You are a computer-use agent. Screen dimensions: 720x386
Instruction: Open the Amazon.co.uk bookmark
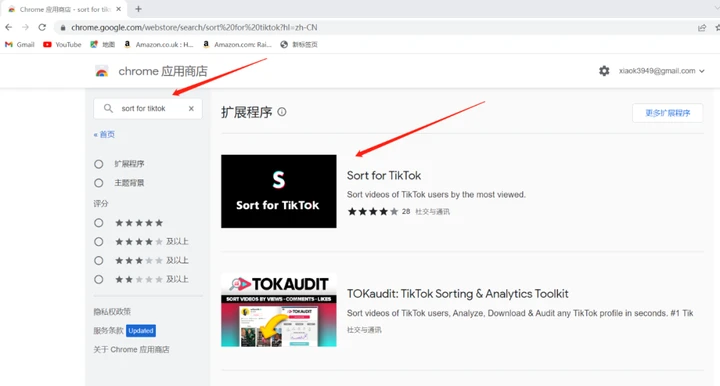coord(159,45)
